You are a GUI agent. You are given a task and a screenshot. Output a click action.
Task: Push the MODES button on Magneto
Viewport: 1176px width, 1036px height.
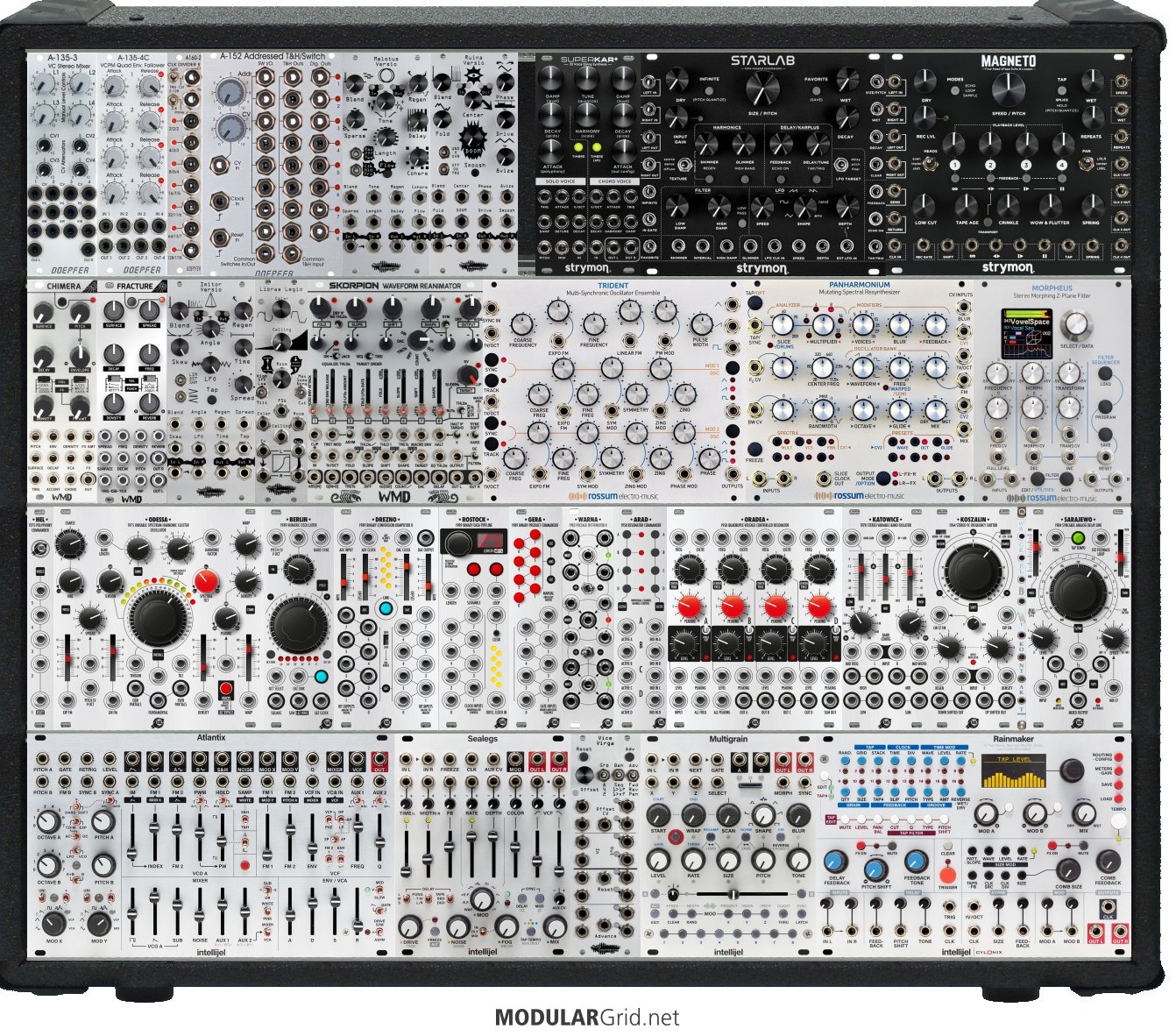point(955,90)
